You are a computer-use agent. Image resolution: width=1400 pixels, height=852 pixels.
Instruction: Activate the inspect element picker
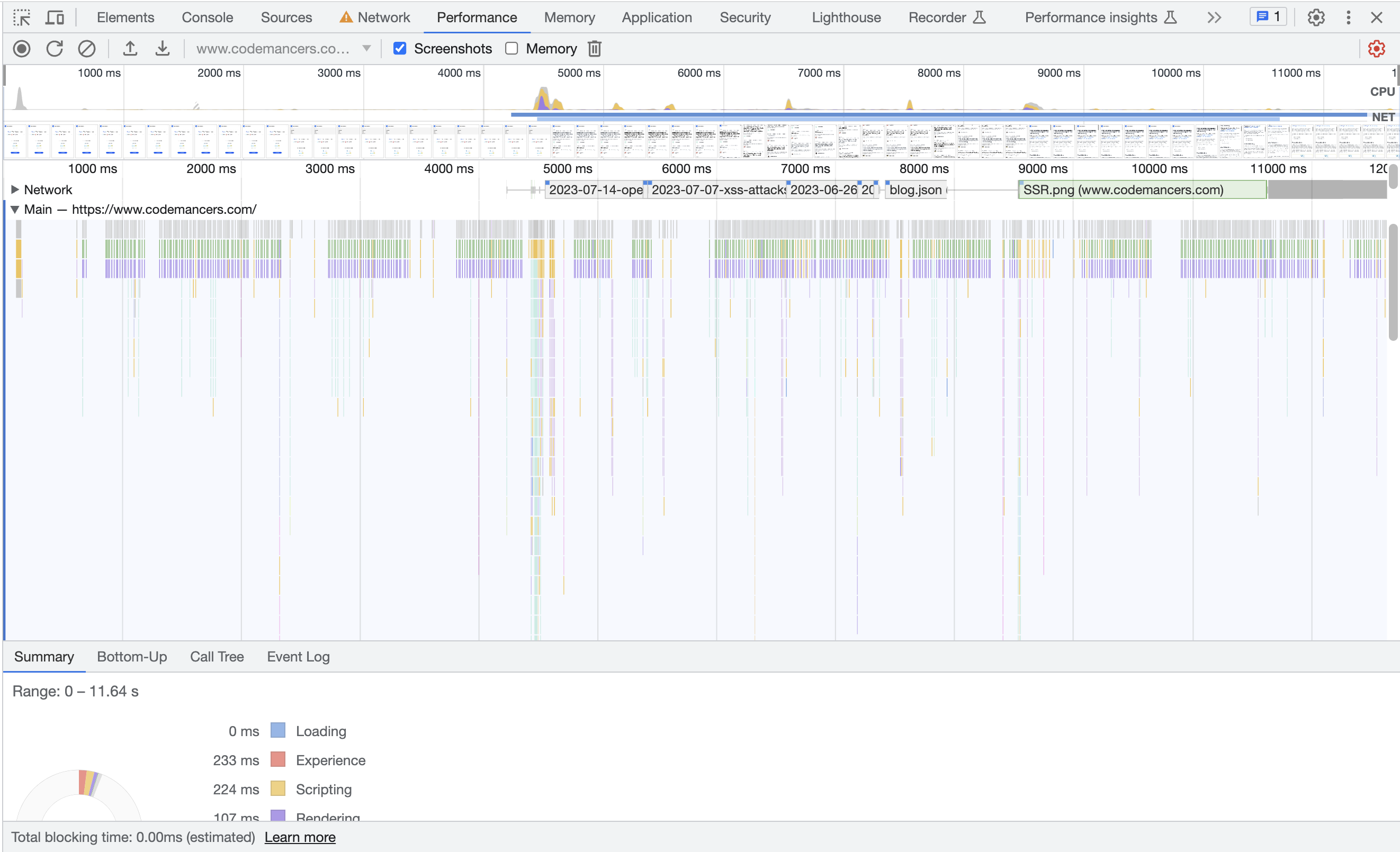click(x=22, y=17)
